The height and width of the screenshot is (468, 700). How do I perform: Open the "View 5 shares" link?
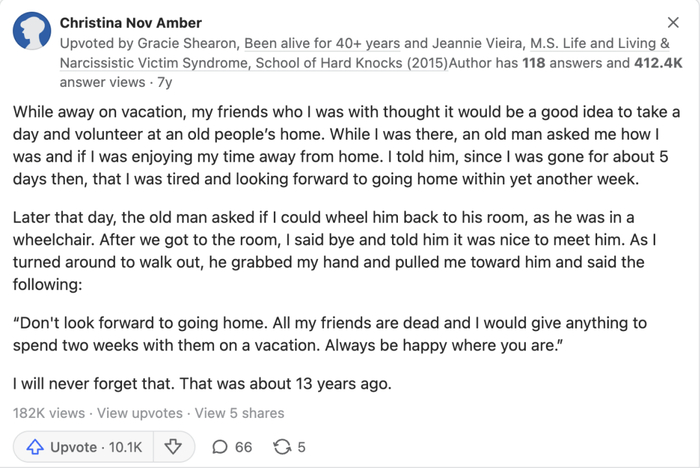[239, 412]
